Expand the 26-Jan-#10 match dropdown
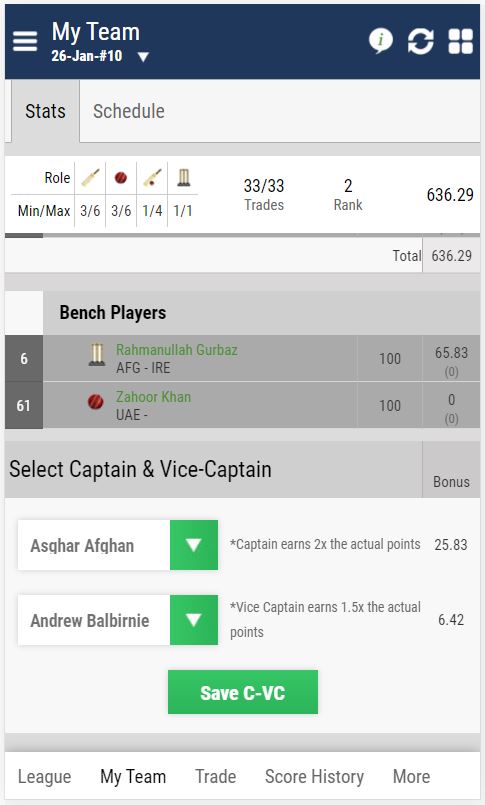 (x=143, y=56)
